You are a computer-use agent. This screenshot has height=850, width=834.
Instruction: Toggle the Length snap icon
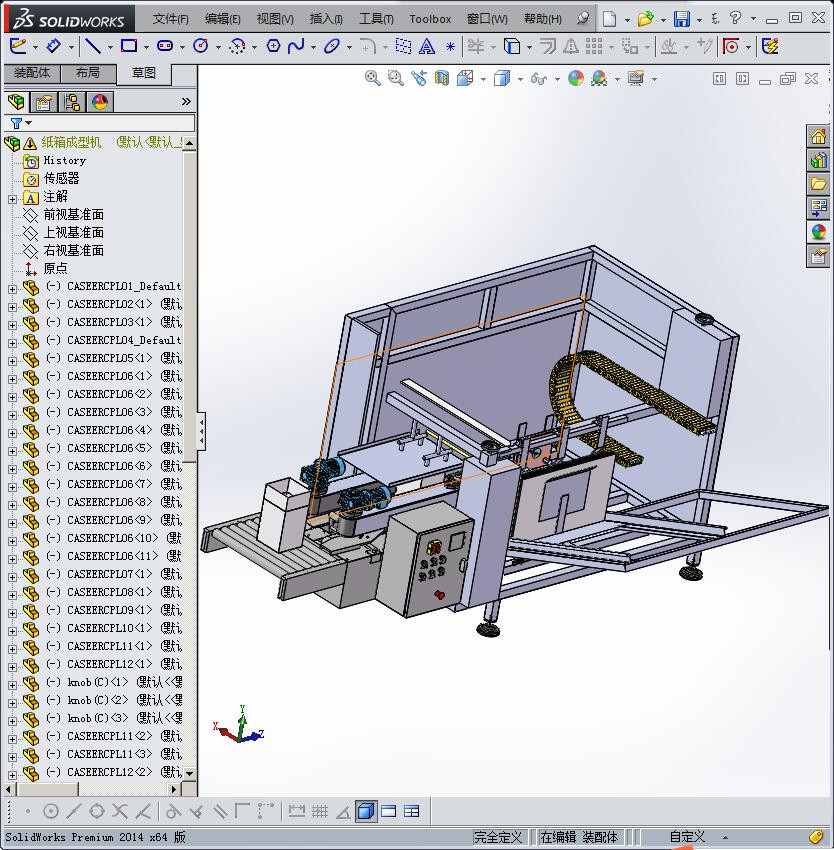[297, 811]
